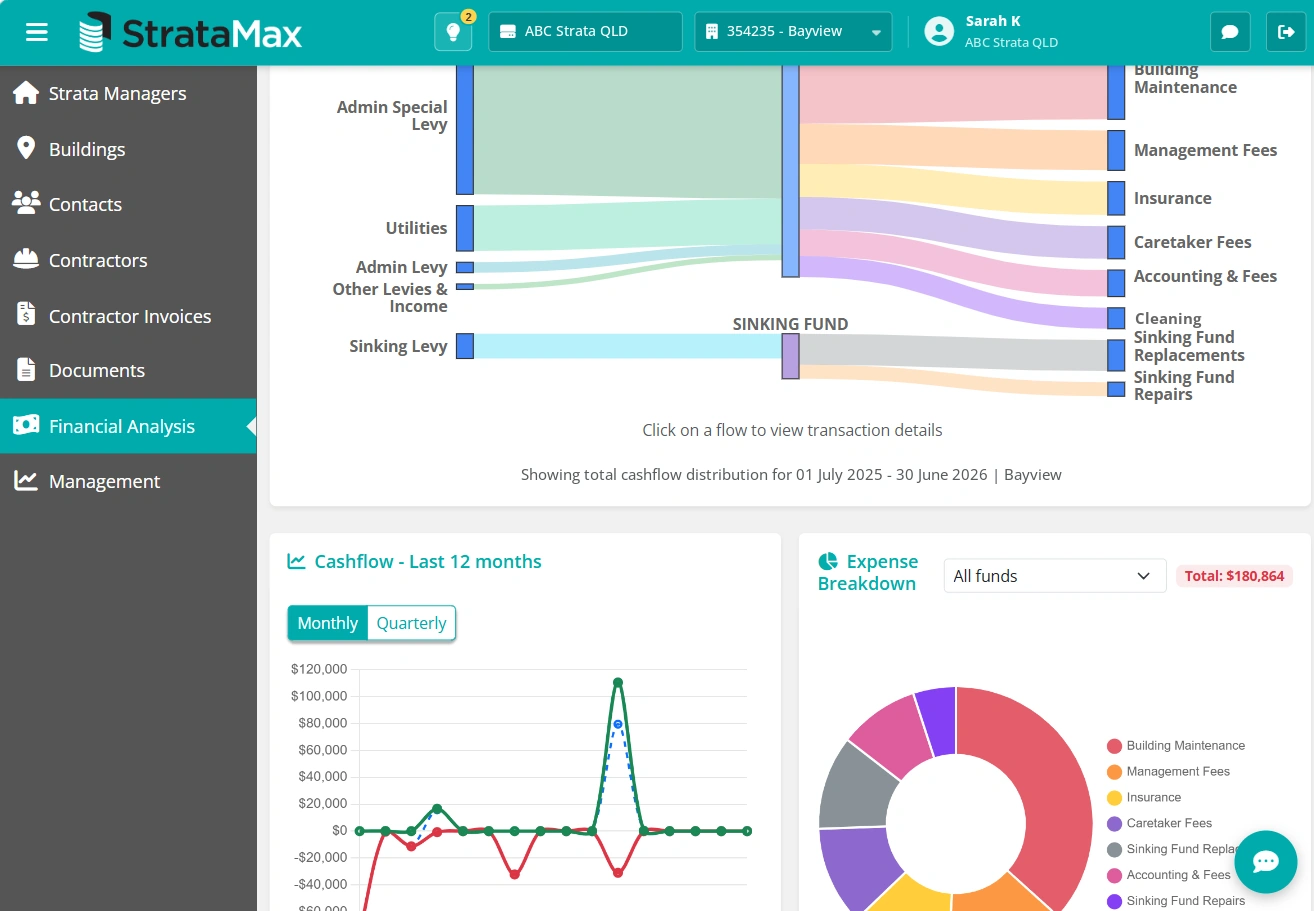Toggle Caretaker Fees legend entry
The width and height of the screenshot is (1314, 911).
tap(1159, 824)
